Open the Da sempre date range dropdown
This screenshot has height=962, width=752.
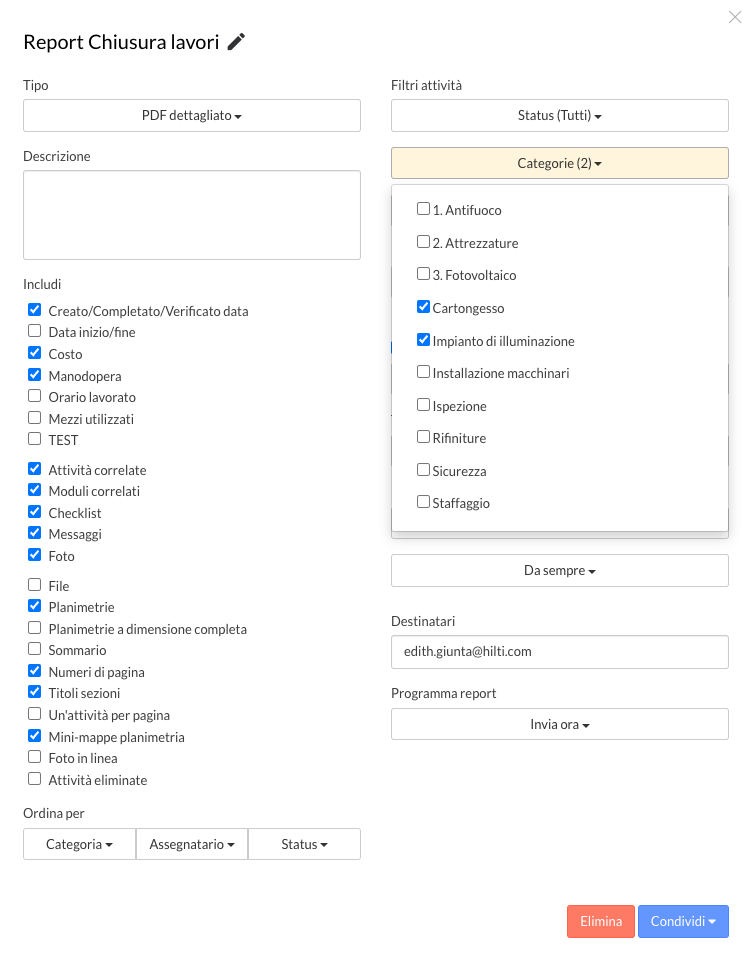(559, 571)
